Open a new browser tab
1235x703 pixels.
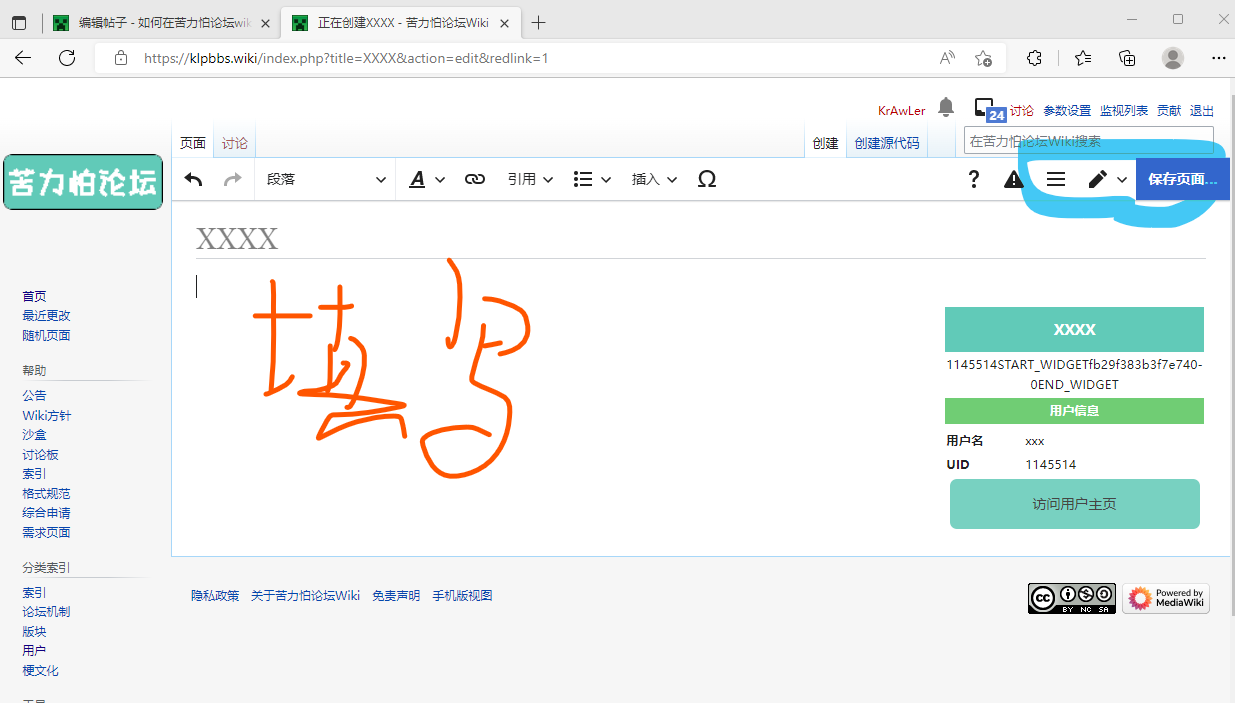tap(539, 22)
